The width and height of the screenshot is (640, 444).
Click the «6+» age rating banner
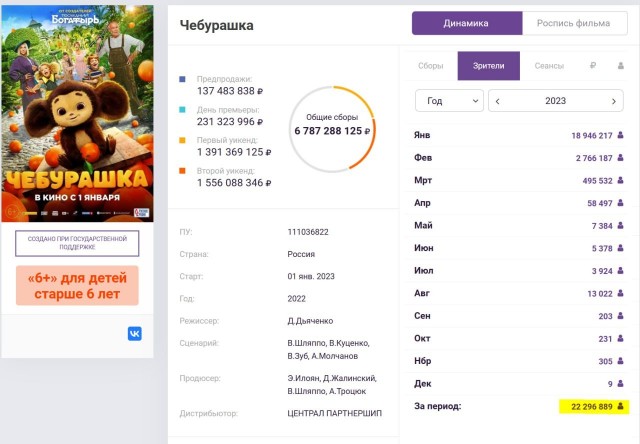[77, 286]
